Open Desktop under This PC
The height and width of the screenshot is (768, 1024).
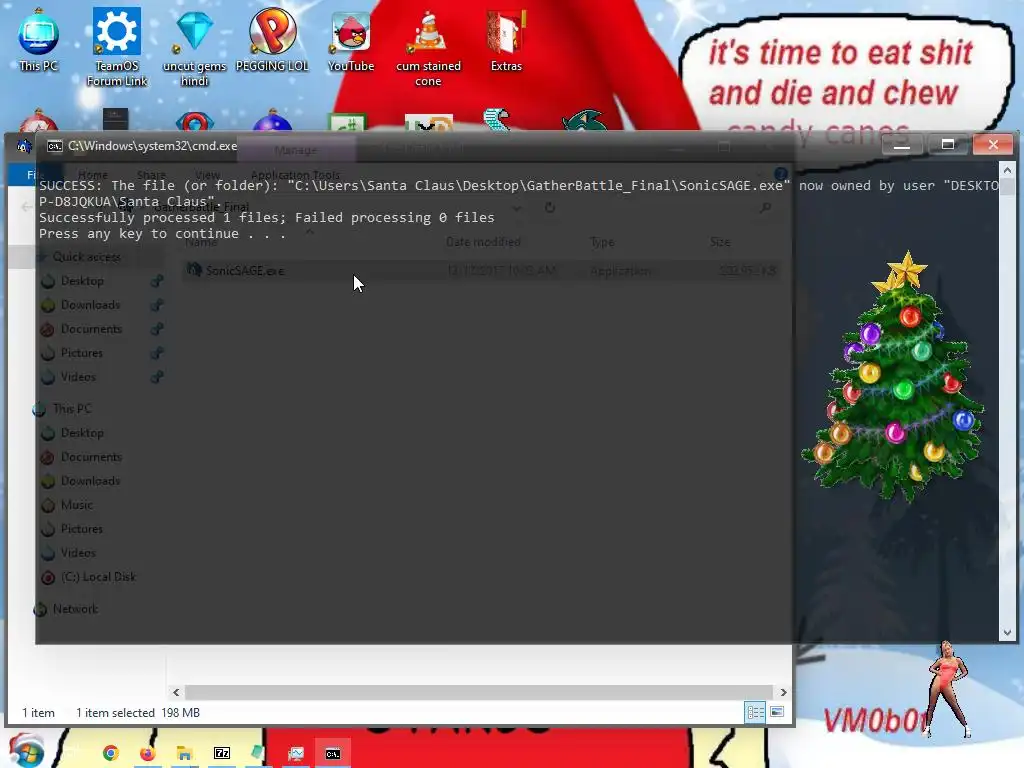tap(82, 433)
